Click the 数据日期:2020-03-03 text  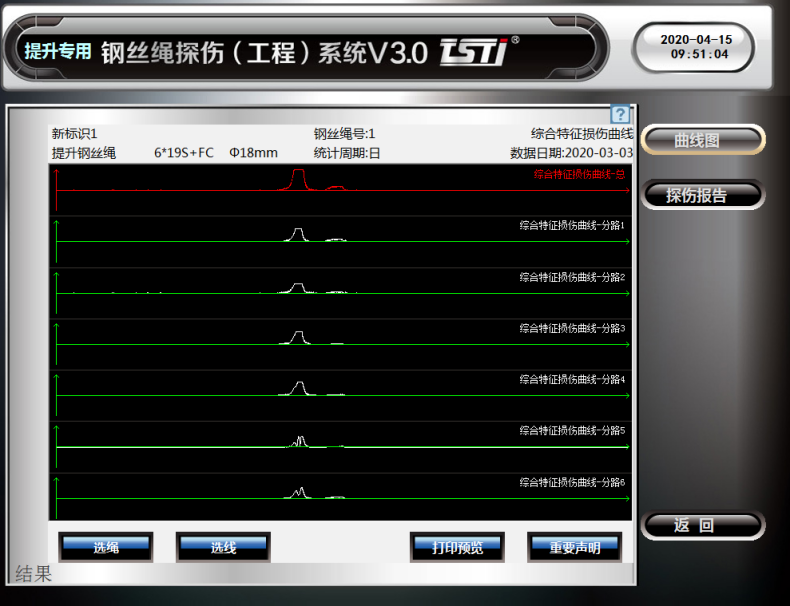pyautogui.click(x=571, y=153)
